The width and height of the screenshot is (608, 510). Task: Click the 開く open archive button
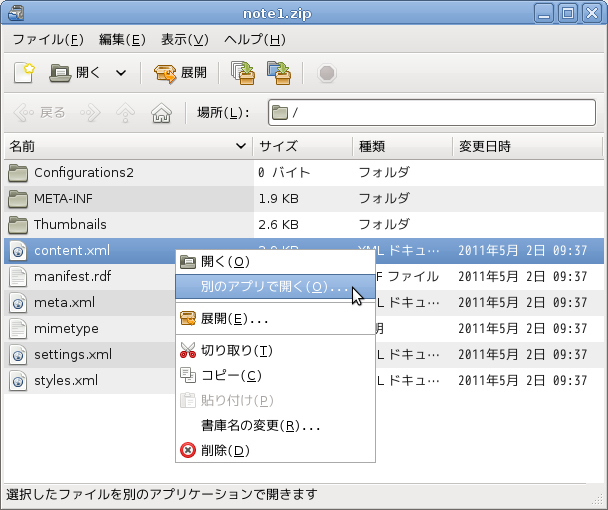75,73
